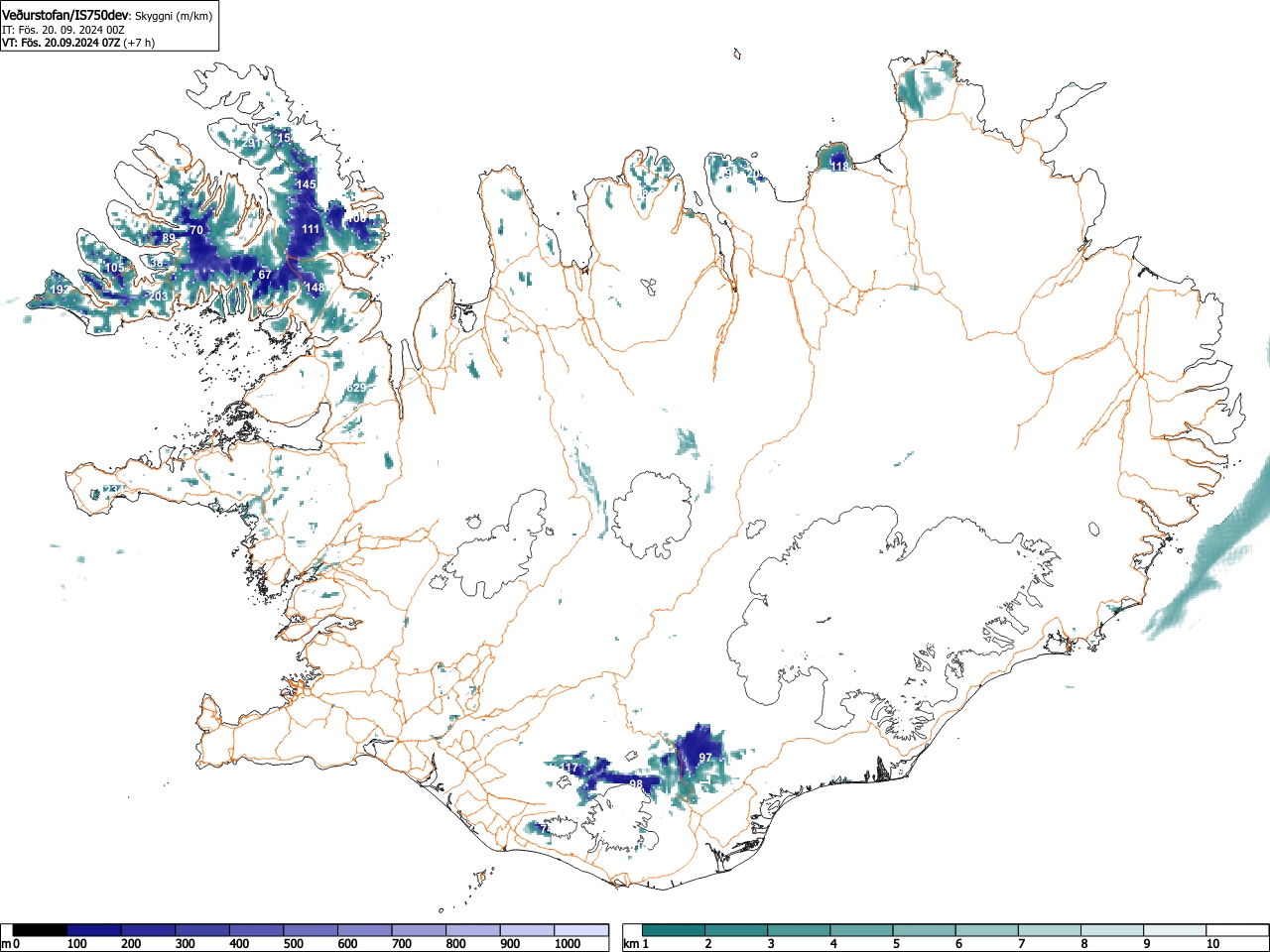
Task: Click the 500–600 m legend swatch
Action: [311, 930]
